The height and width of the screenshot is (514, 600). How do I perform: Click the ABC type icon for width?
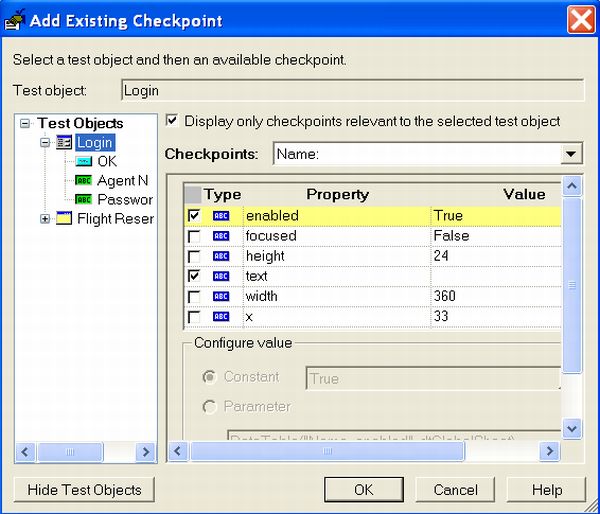click(x=221, y=296)
